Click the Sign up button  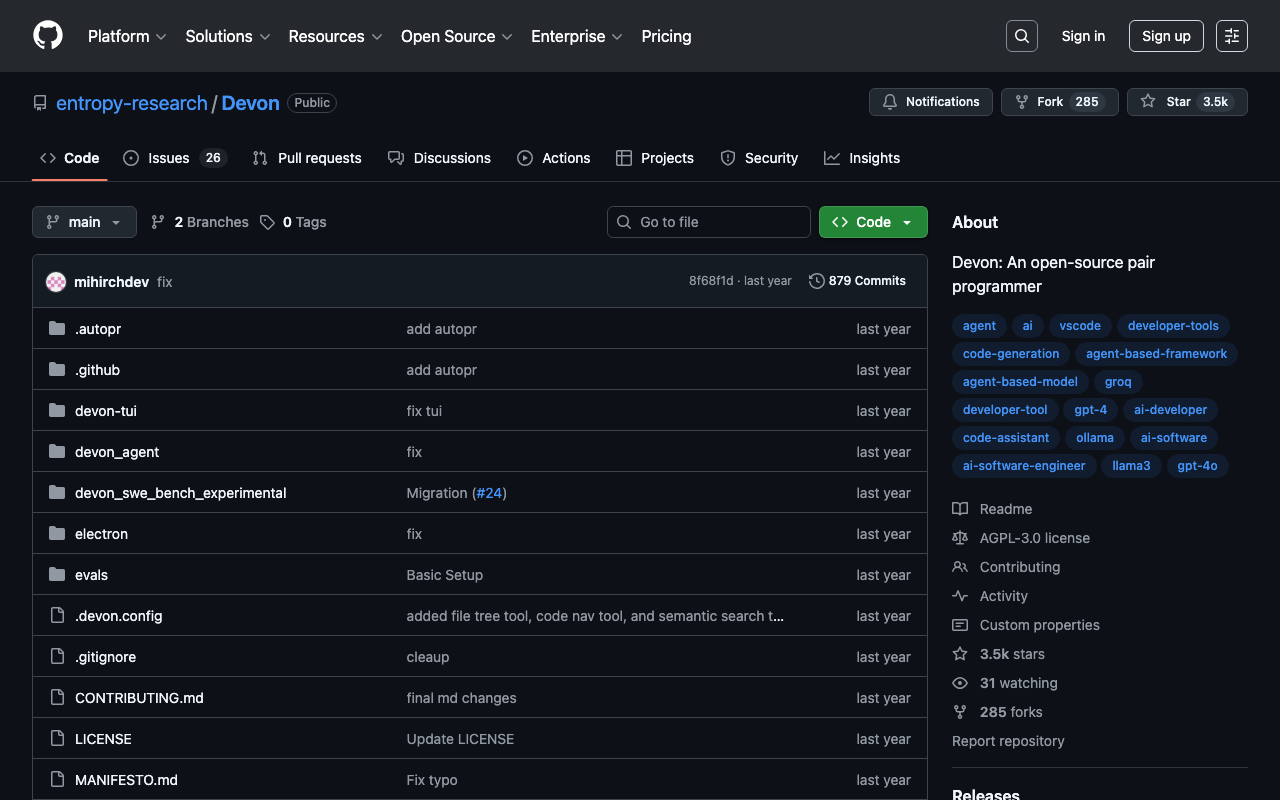tap(1166, 36)
